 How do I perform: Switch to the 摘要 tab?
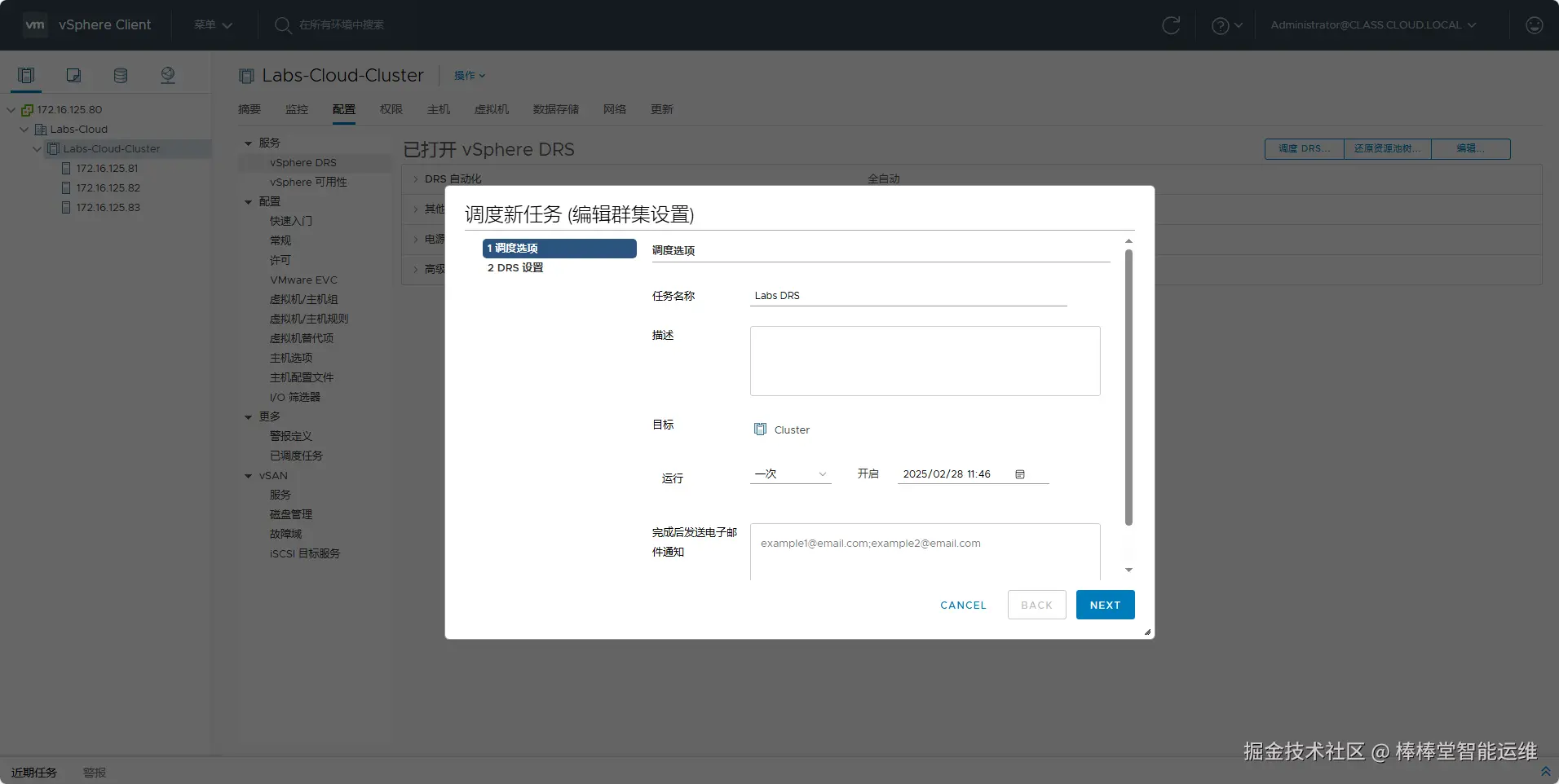coord(250,109)
